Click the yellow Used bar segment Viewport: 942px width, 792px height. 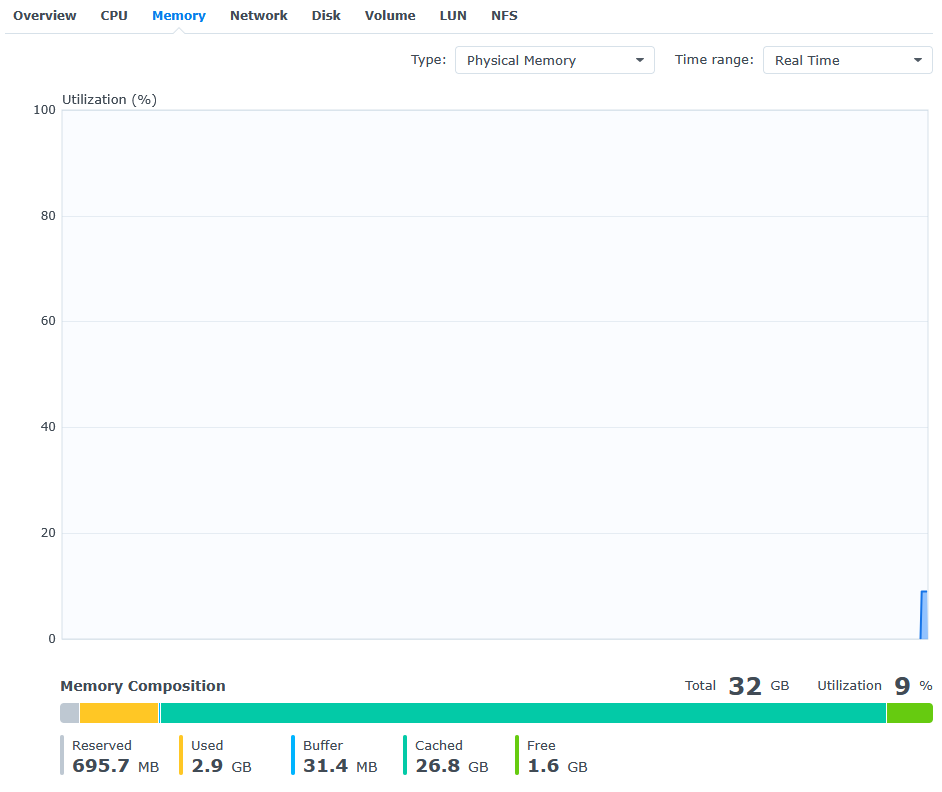pos(119,713)
